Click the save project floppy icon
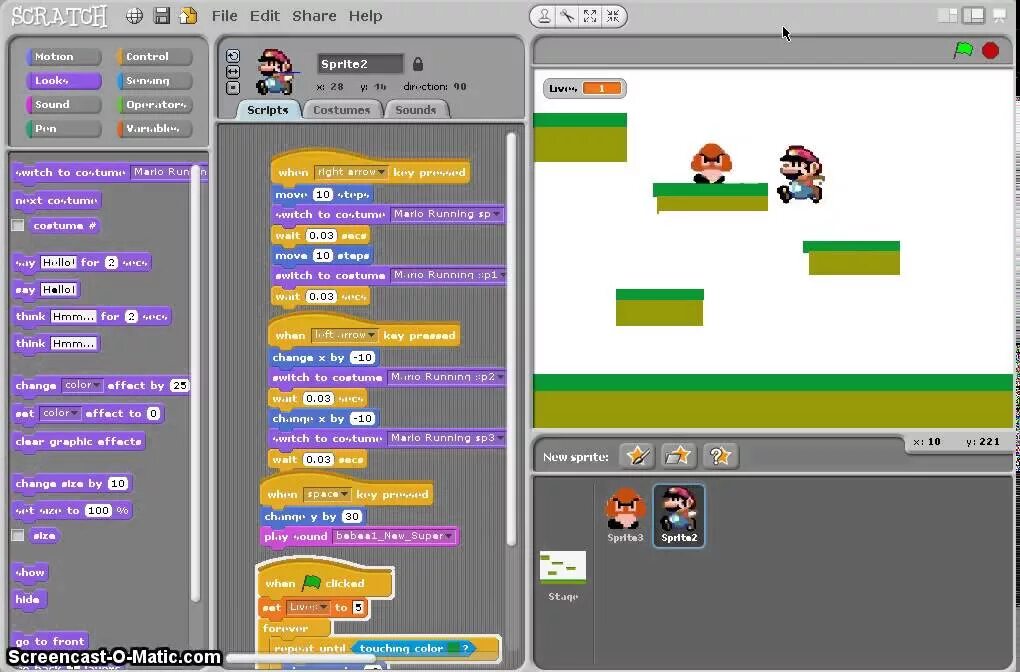The image size is (1020, 672). point(161,16)
